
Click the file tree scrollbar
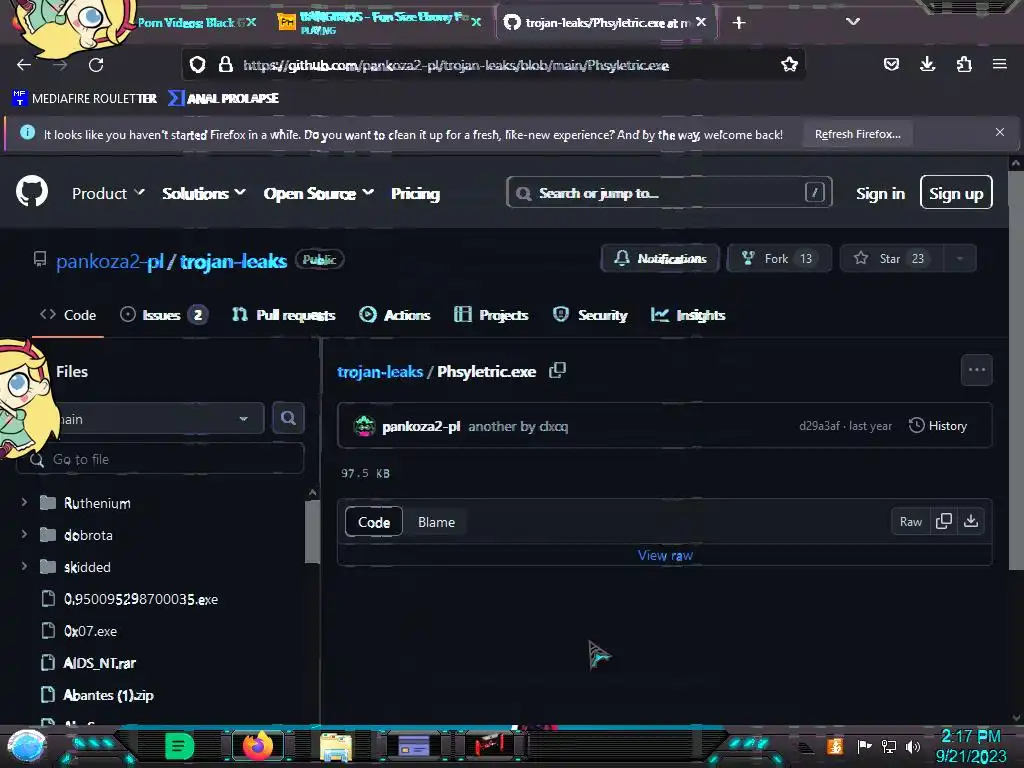pos(312,530)
